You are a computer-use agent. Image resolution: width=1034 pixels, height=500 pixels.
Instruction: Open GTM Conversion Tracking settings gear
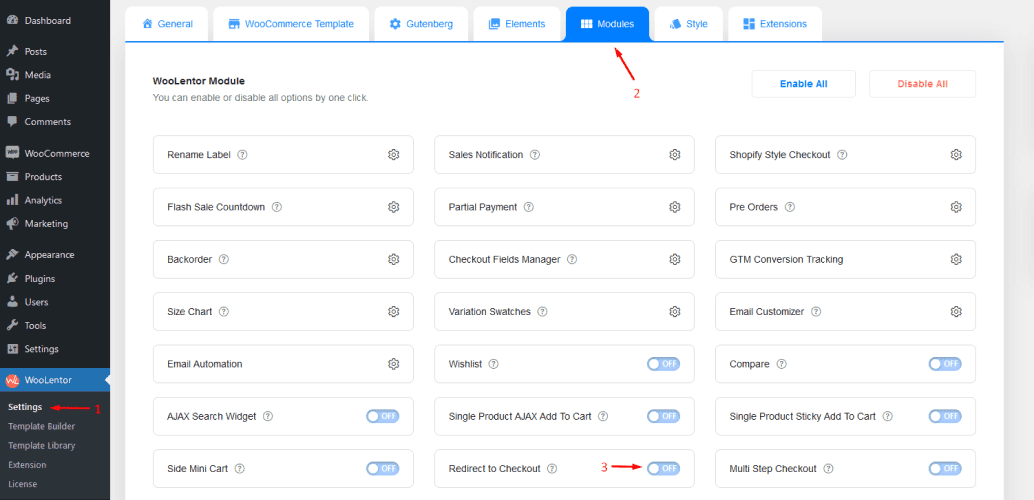coord(956,259)
